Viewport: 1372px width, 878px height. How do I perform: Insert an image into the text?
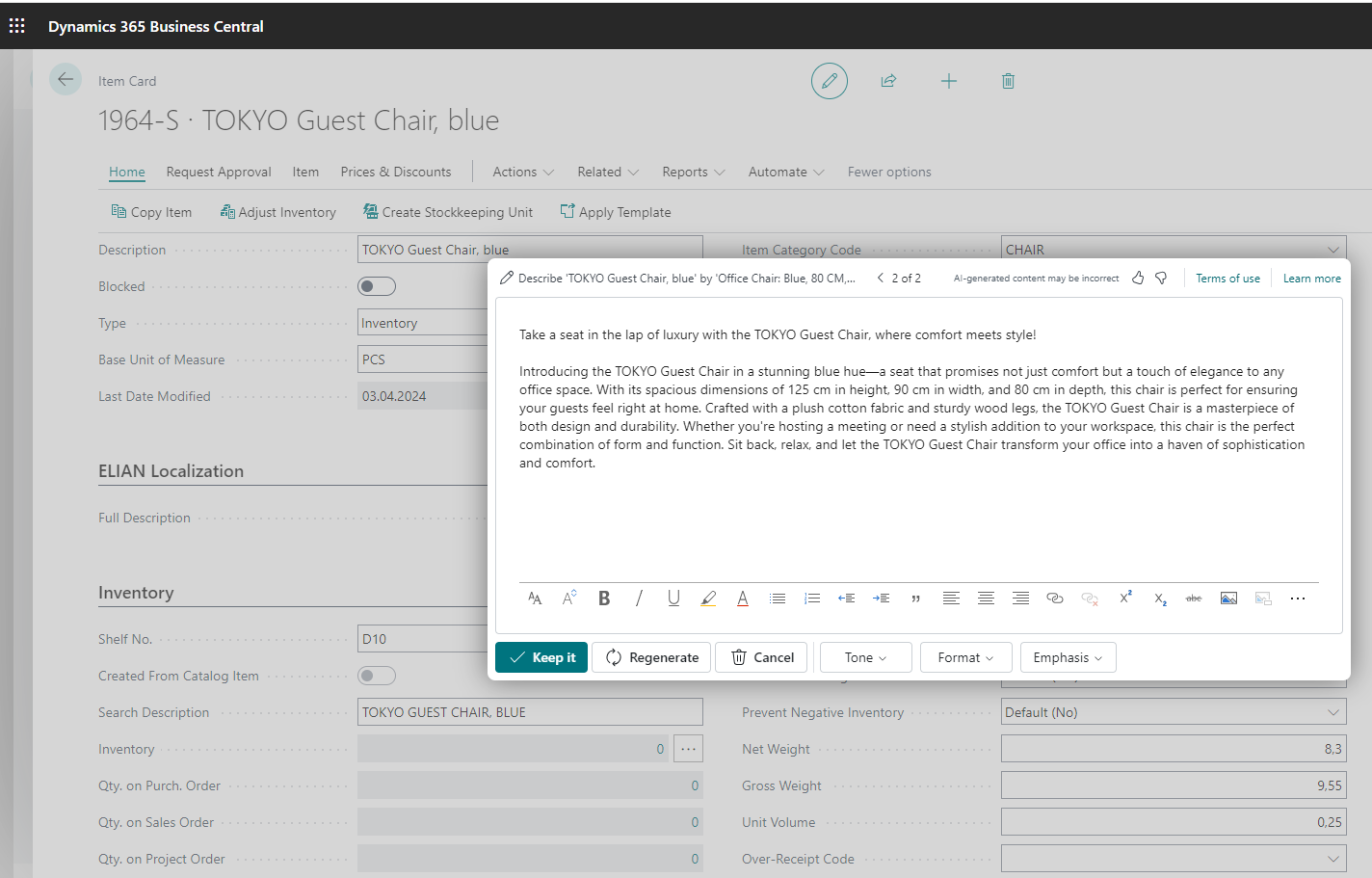[x=1228, y=599]
